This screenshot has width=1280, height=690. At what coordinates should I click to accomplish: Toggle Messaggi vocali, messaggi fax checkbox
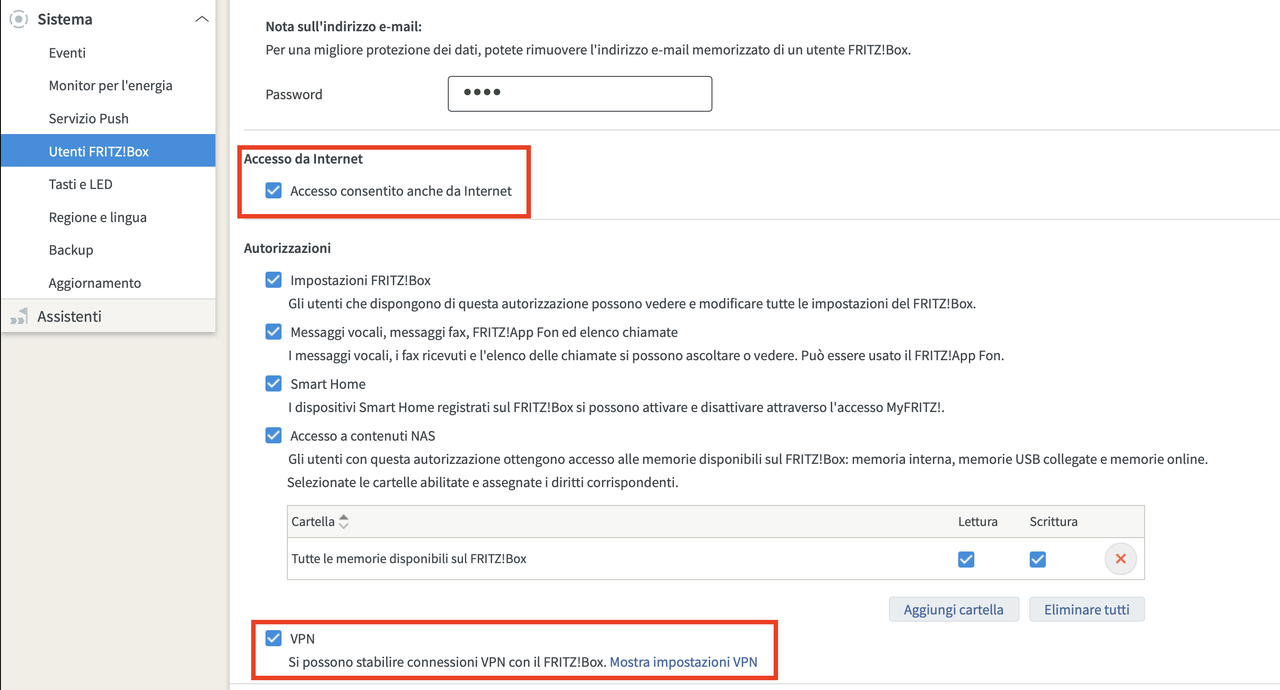click(273, 332)
